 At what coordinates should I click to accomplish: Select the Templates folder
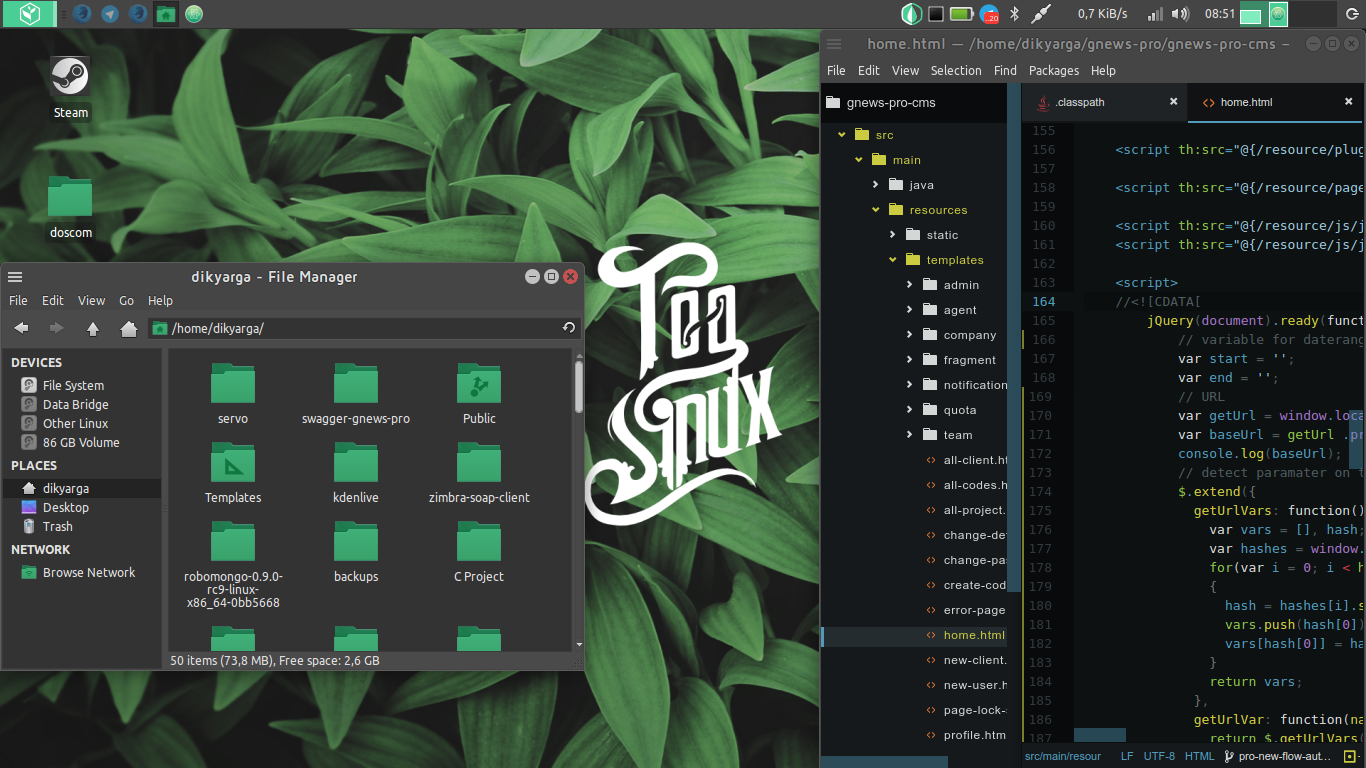tap(233, 473)
